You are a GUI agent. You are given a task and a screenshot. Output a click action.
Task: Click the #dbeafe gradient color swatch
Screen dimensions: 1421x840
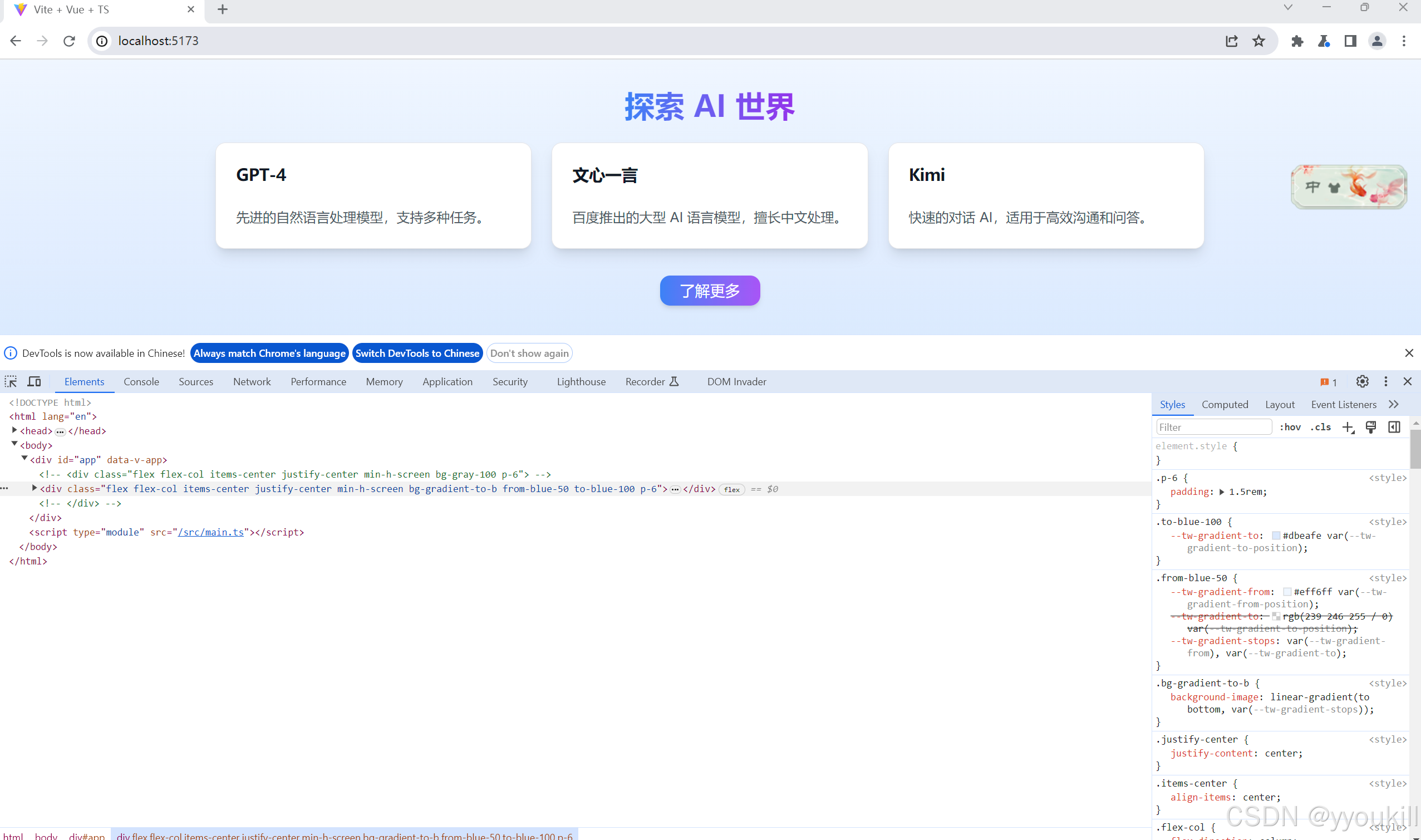click(x=1276, y=535)
